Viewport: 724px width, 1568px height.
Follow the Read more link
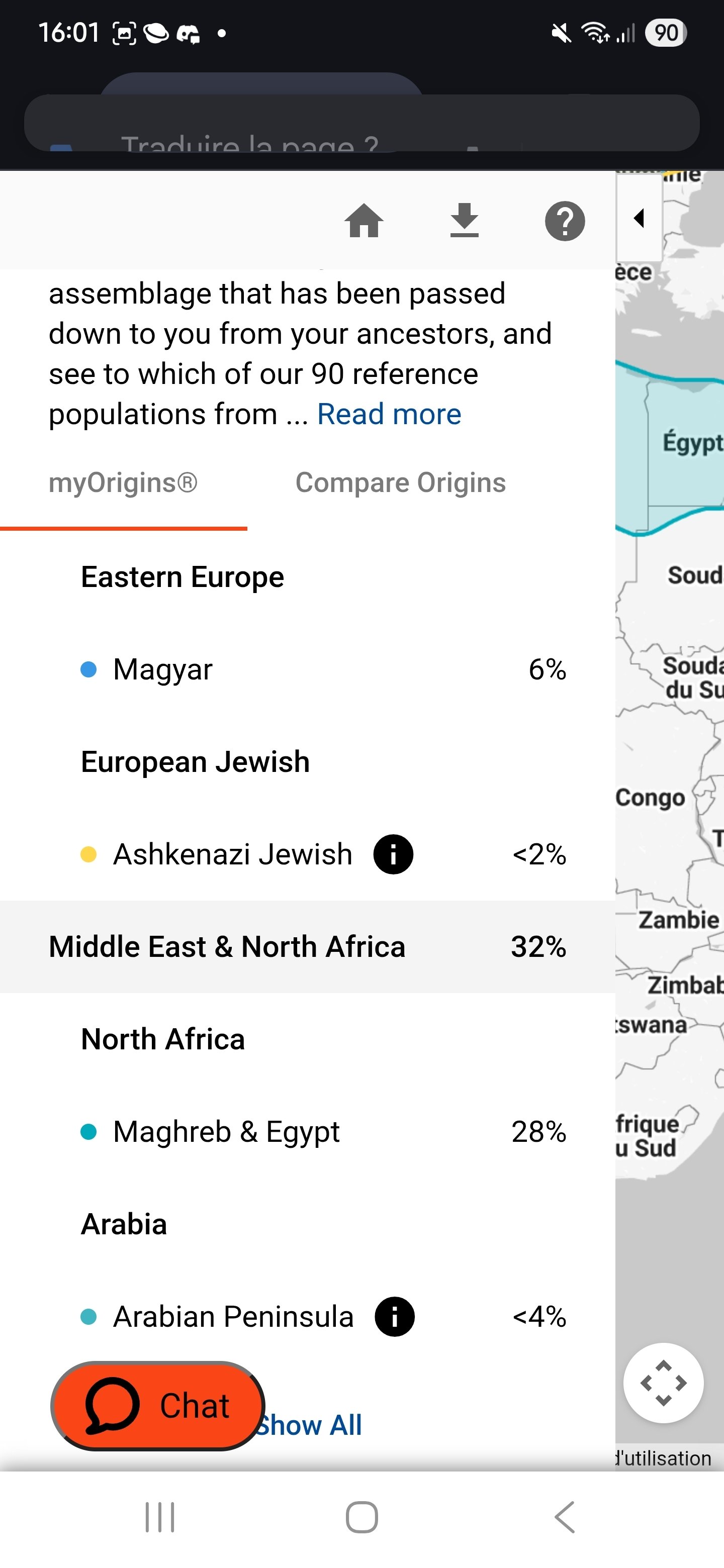[x=389, y=414]
